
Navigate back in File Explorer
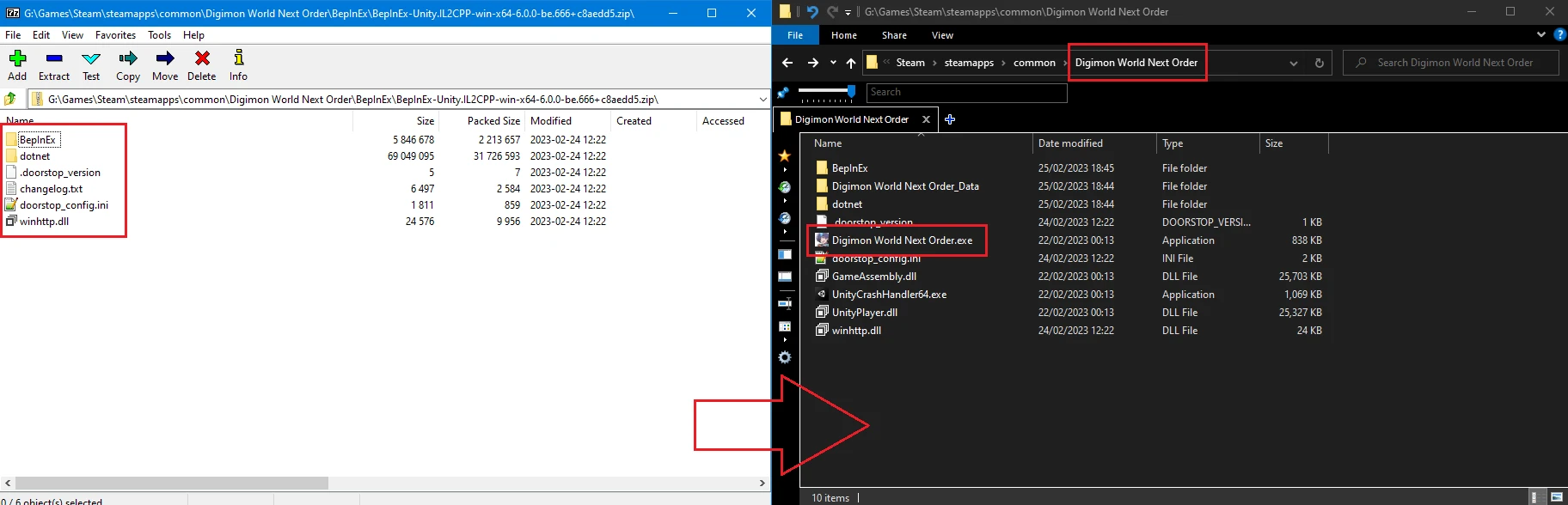click(787, 63)
